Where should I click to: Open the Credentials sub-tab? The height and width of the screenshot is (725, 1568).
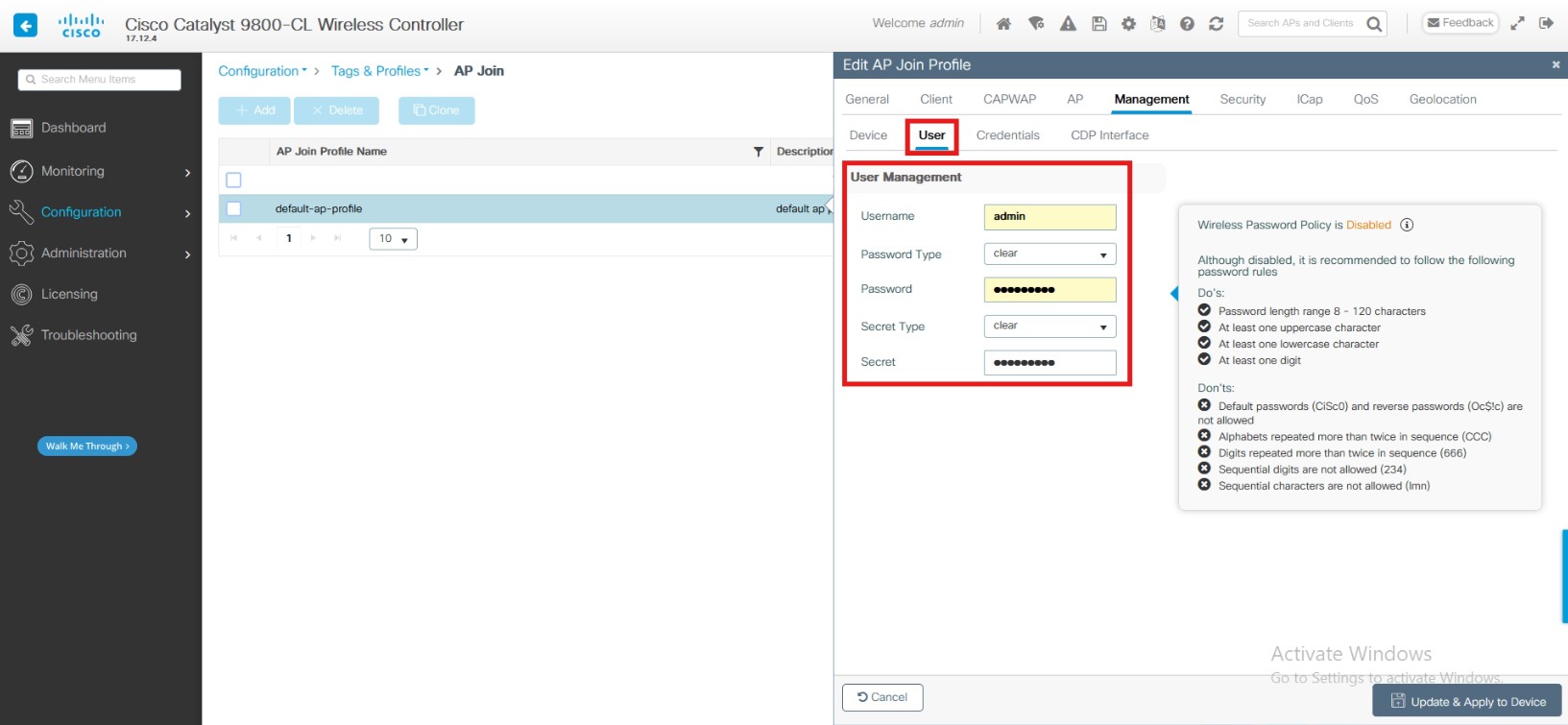click(1007, 135)
